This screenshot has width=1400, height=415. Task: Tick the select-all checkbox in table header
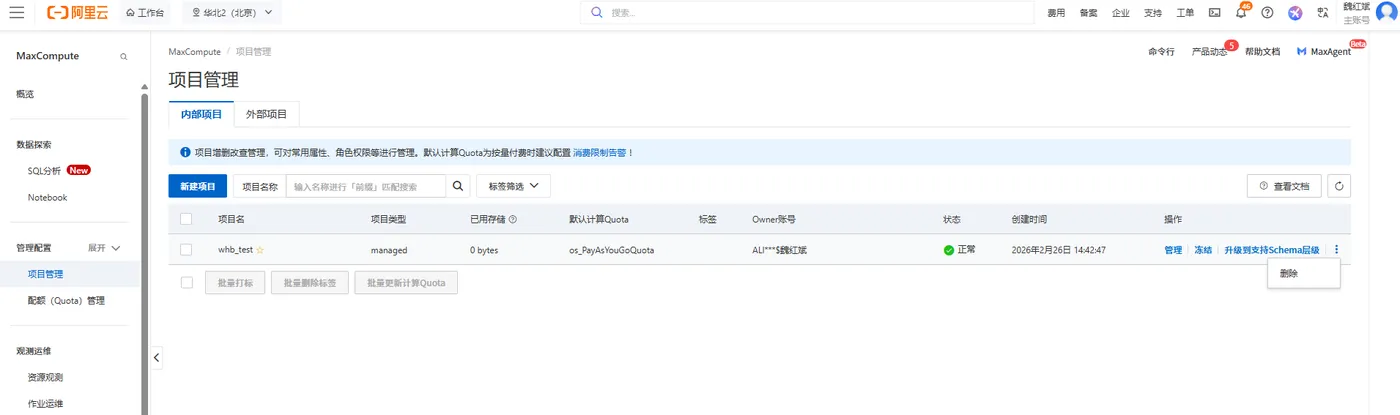pos(186,219)
